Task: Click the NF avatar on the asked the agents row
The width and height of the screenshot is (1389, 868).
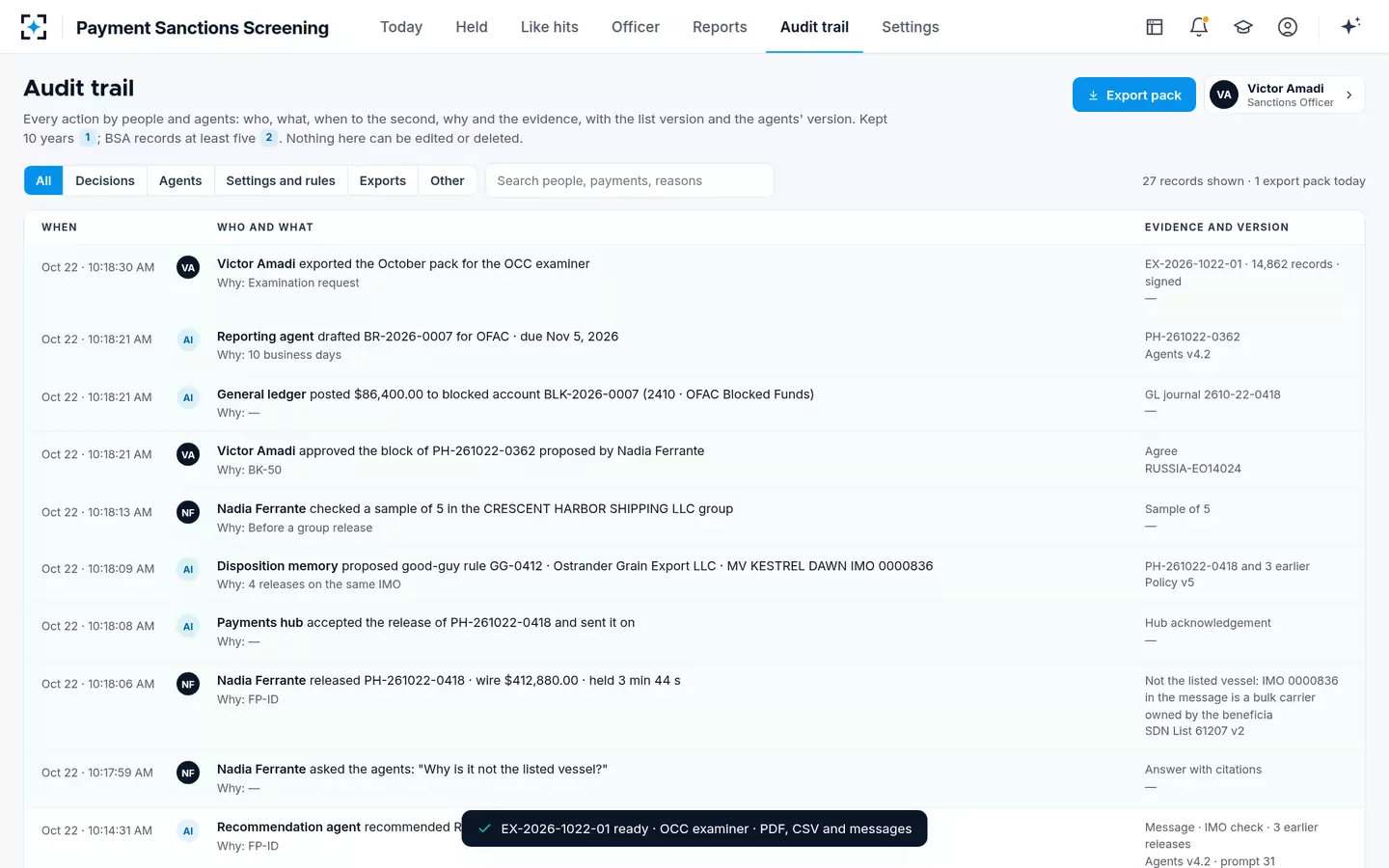Action: point(188,773)
